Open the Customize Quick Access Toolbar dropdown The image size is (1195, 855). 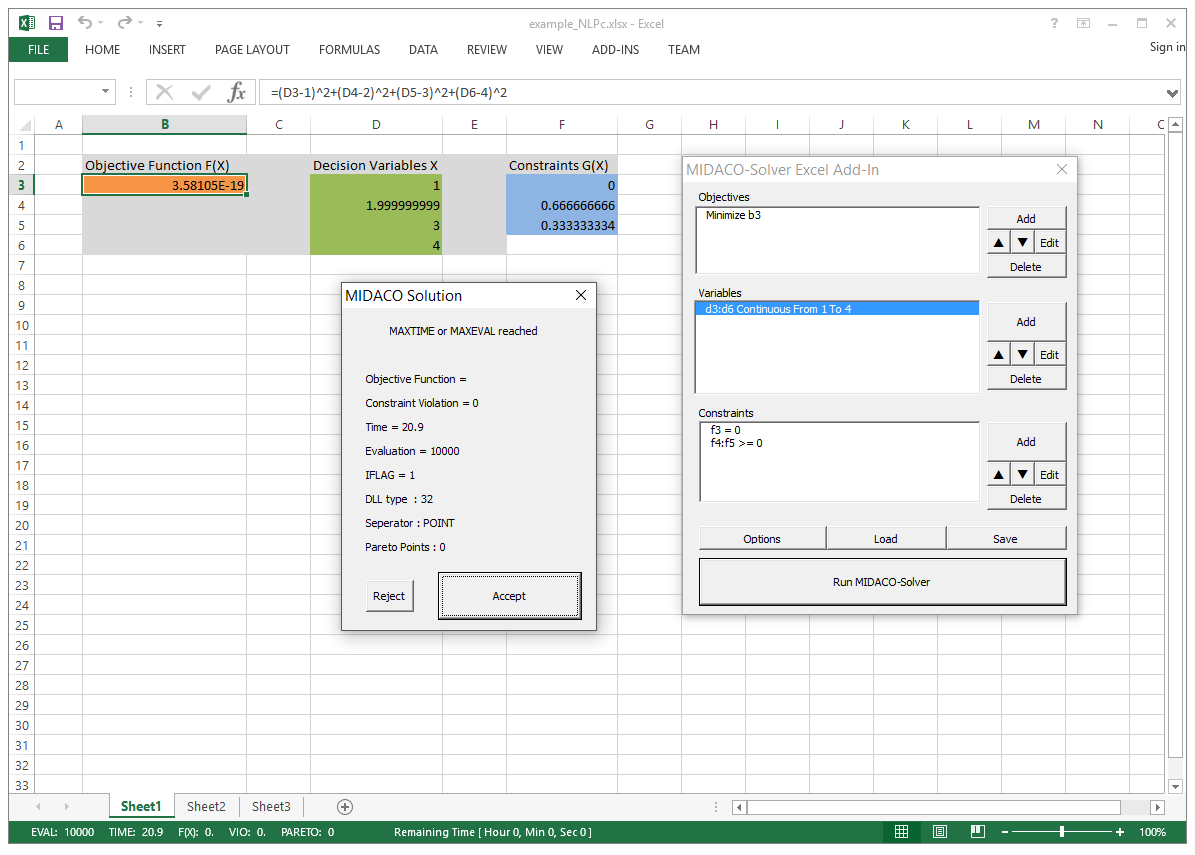[x=159, y=24]
